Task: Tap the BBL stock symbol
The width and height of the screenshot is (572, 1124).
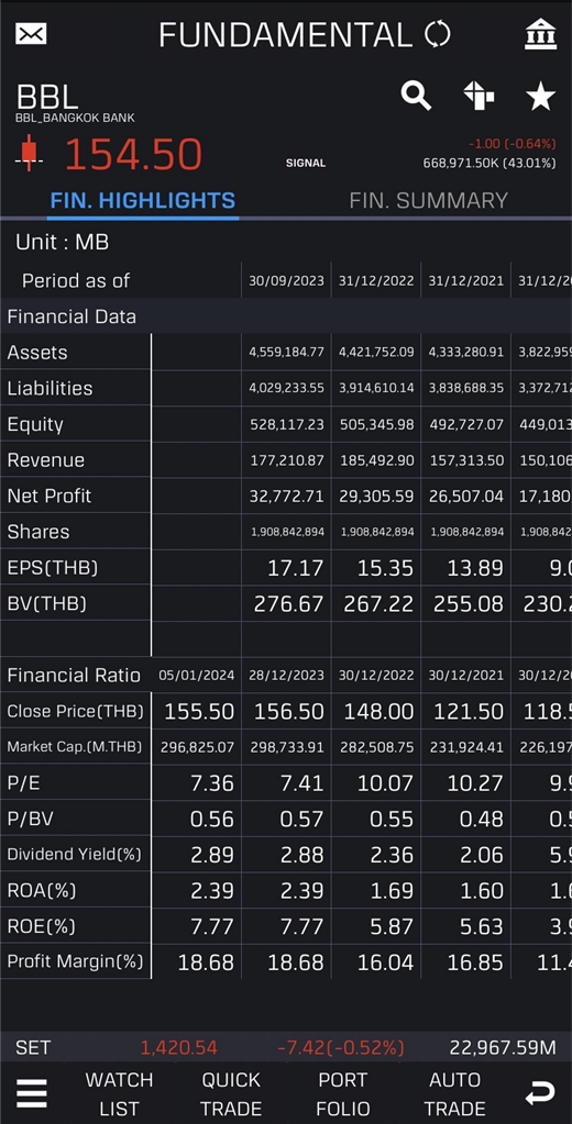Action: coord(47,97)
